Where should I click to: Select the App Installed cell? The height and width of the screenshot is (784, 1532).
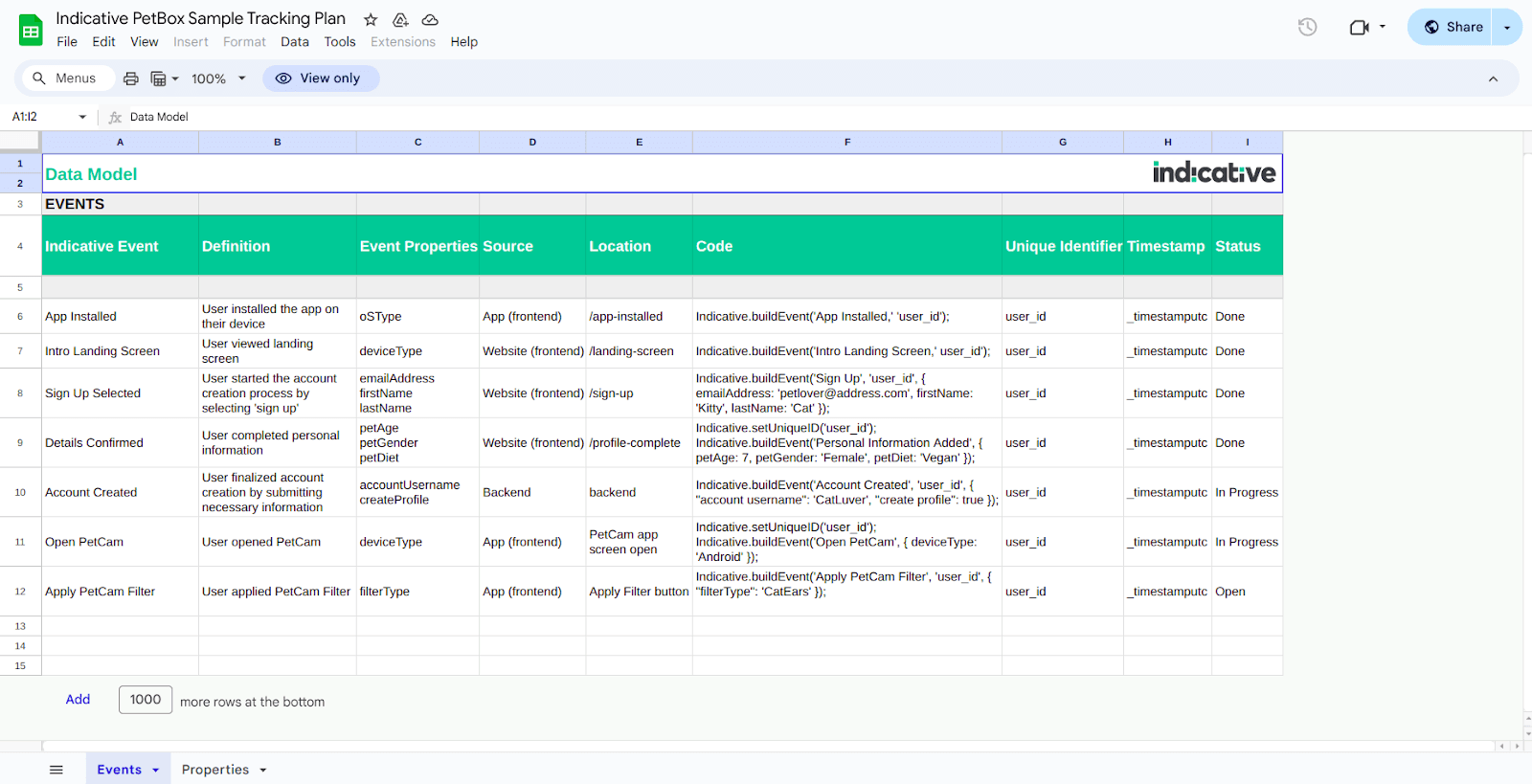pos(121,316)
